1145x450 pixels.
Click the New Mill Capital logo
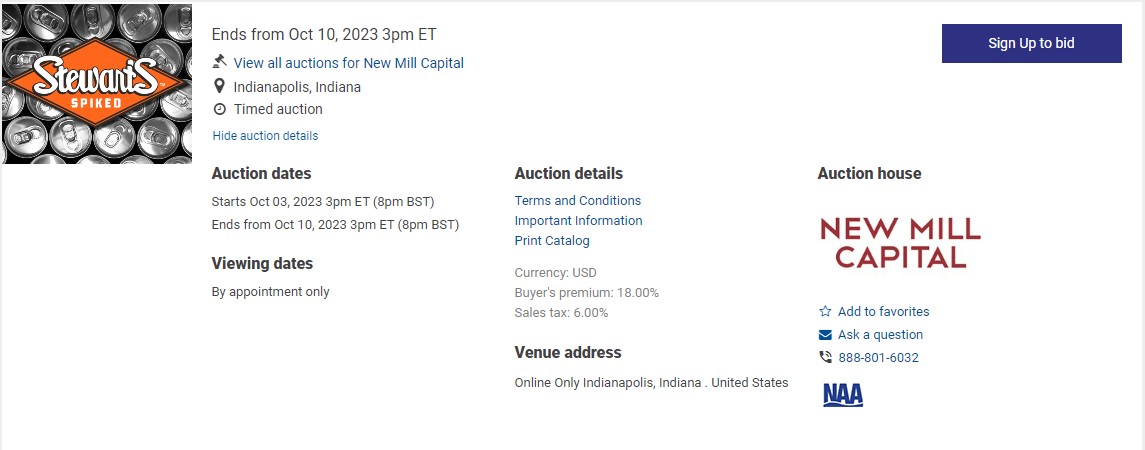(900, 243)
